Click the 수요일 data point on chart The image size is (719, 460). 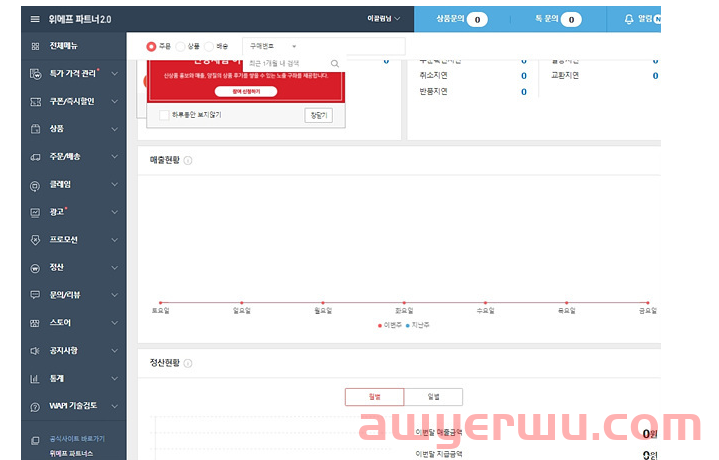tap(485, 303)
